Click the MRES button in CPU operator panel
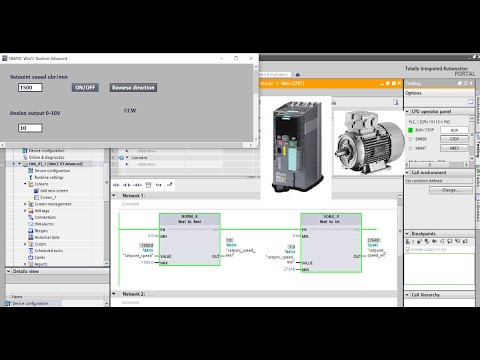 tap(454, 148)
